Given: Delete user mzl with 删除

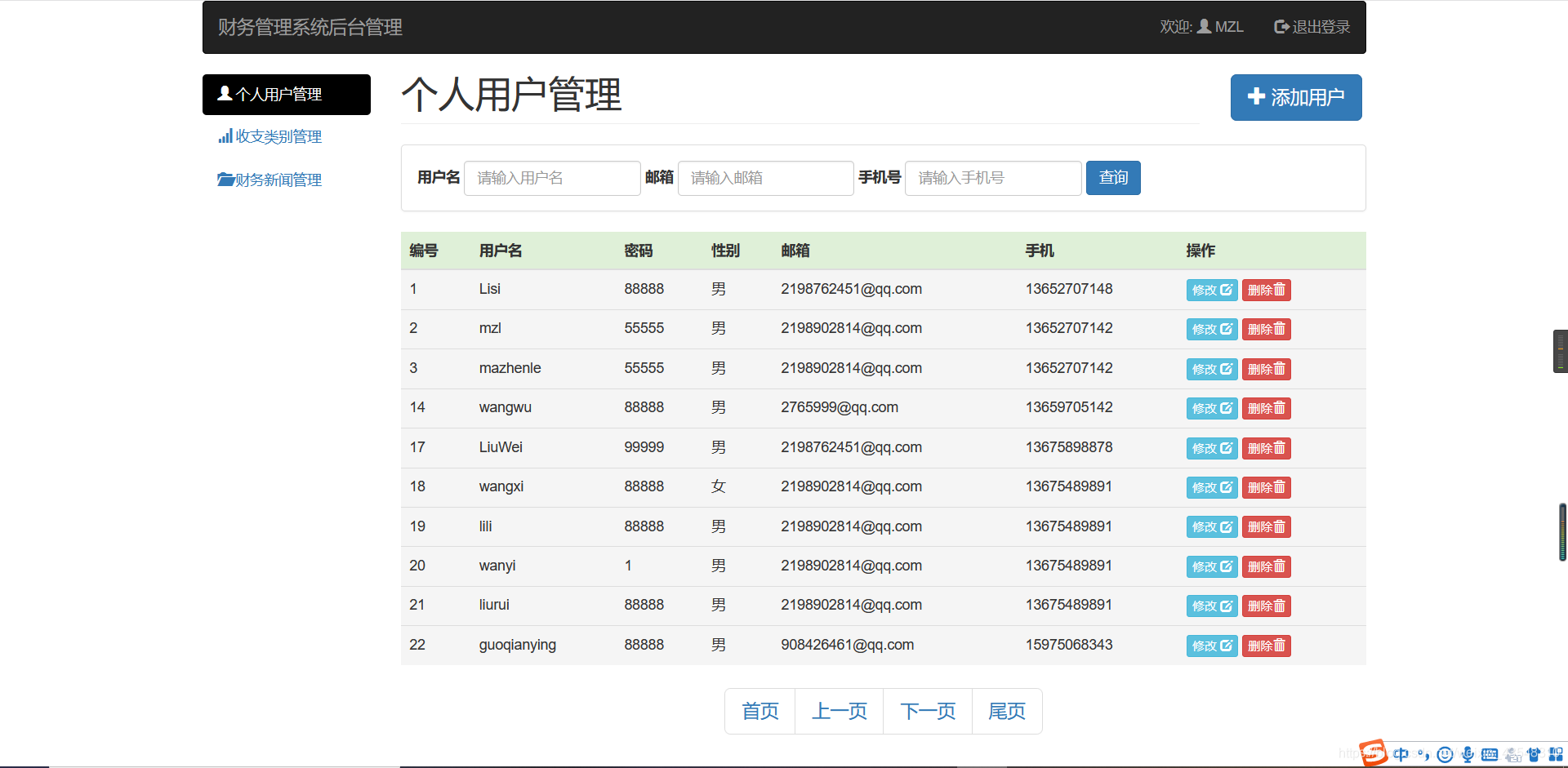Looking at the screenshot, I should point(1267,329).
